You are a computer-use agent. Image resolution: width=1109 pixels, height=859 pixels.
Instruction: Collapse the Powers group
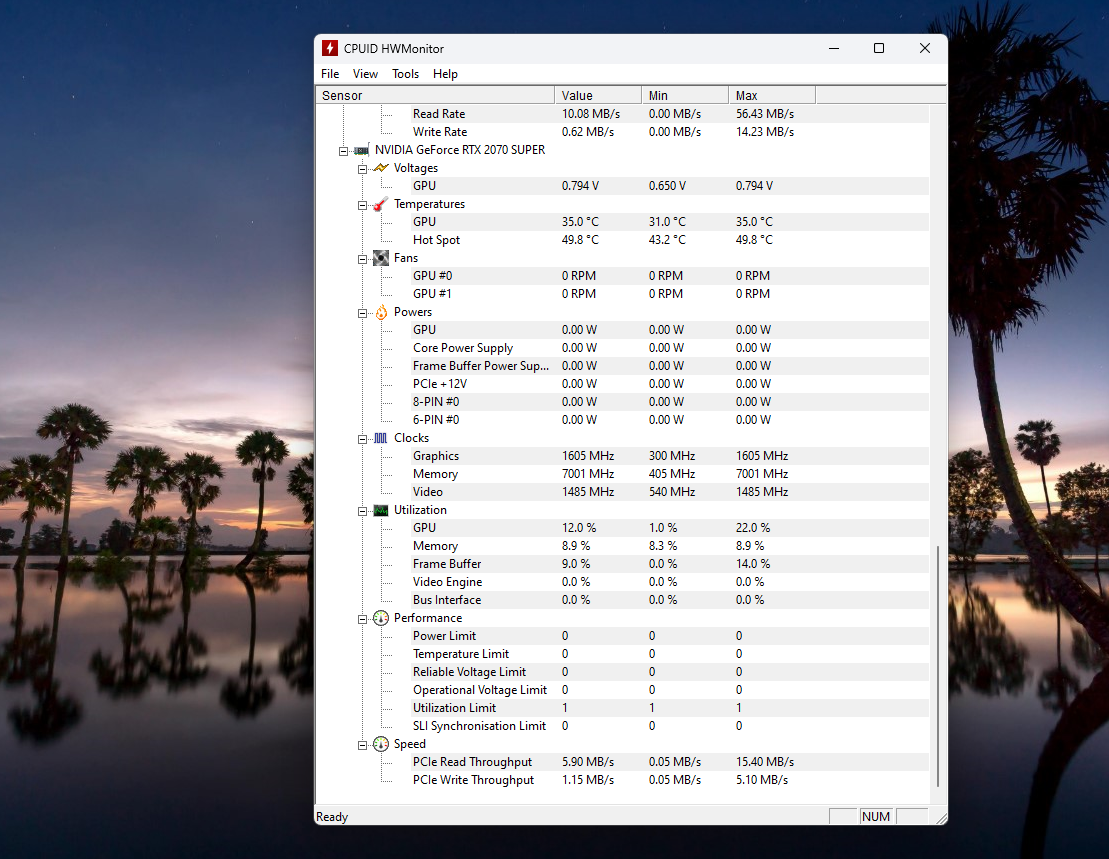click(362, 313)
